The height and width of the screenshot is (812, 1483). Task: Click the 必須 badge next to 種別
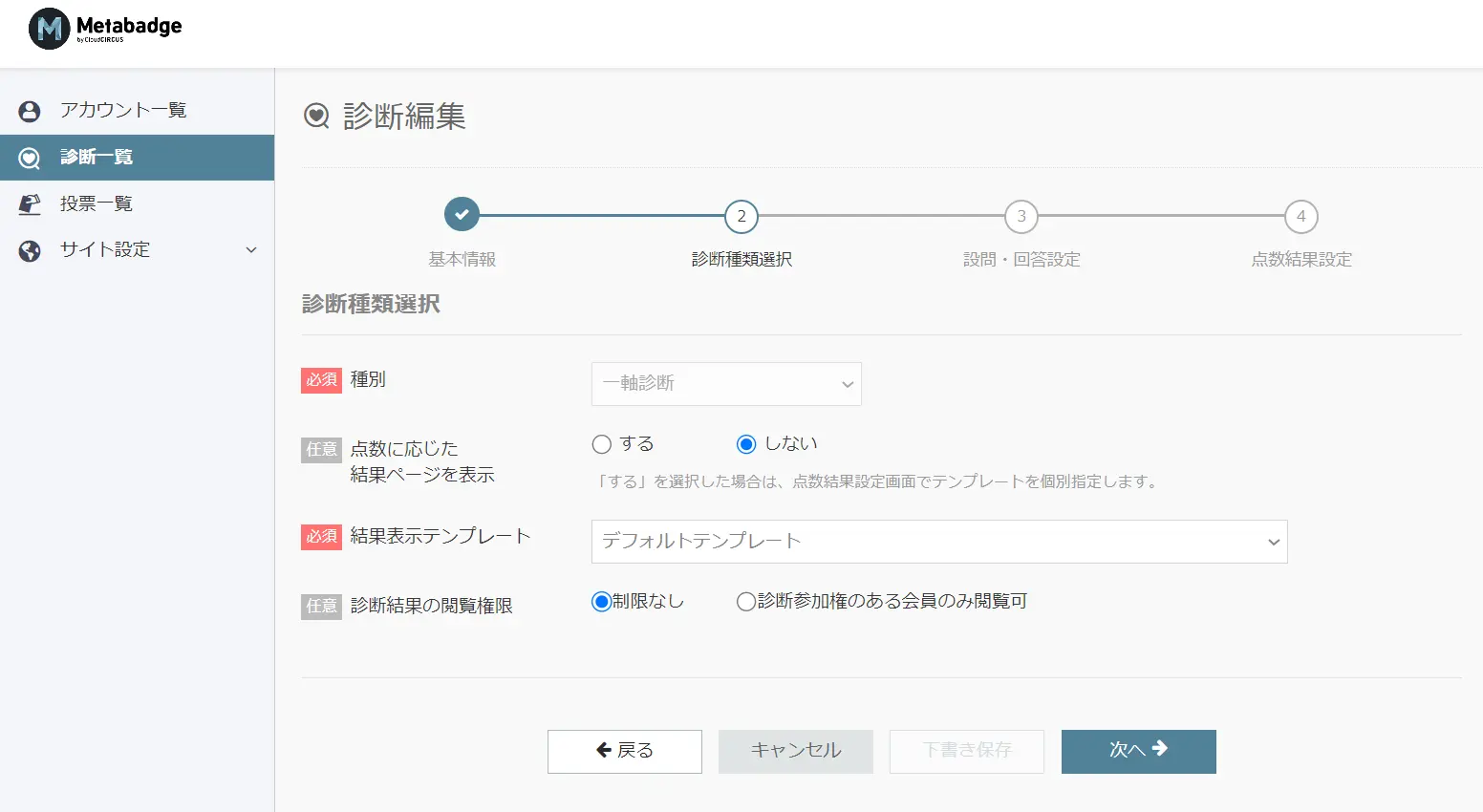[321, 380]
